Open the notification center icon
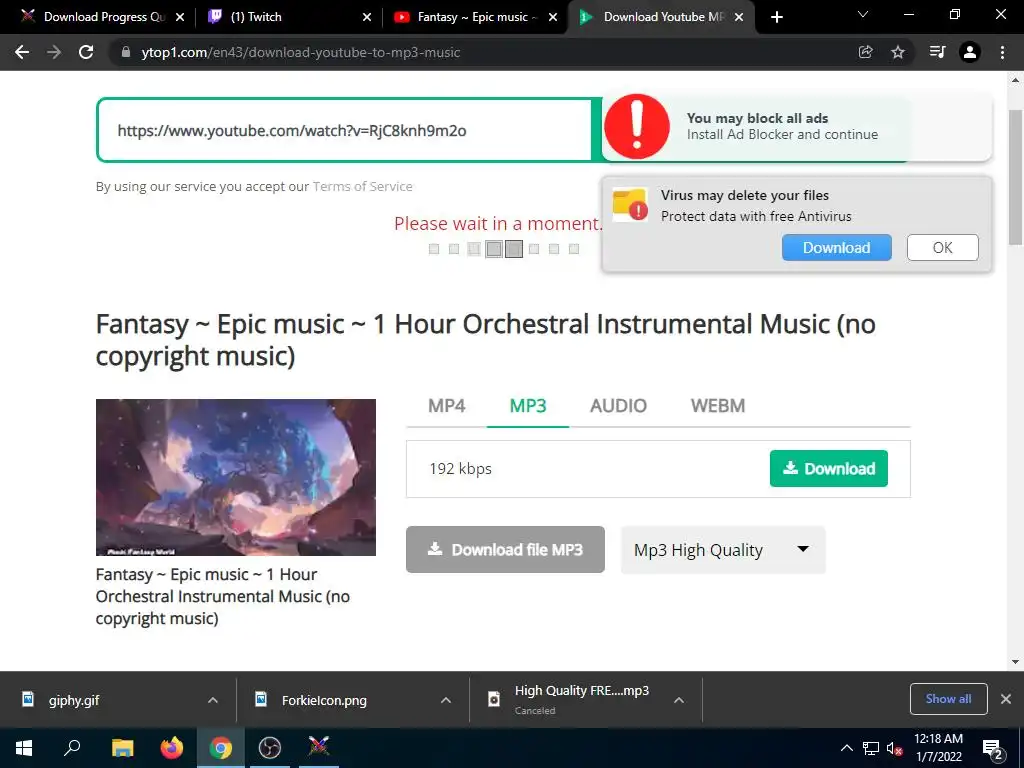Screen dimensions: 1024x768 tap(993, 748)
